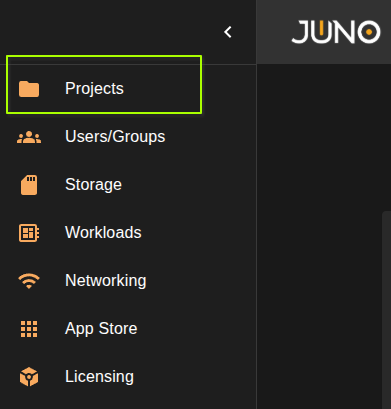This screenshot has height=409, width=391.
Task: Click the JUNO logo
Action: [x=336, y=32]
